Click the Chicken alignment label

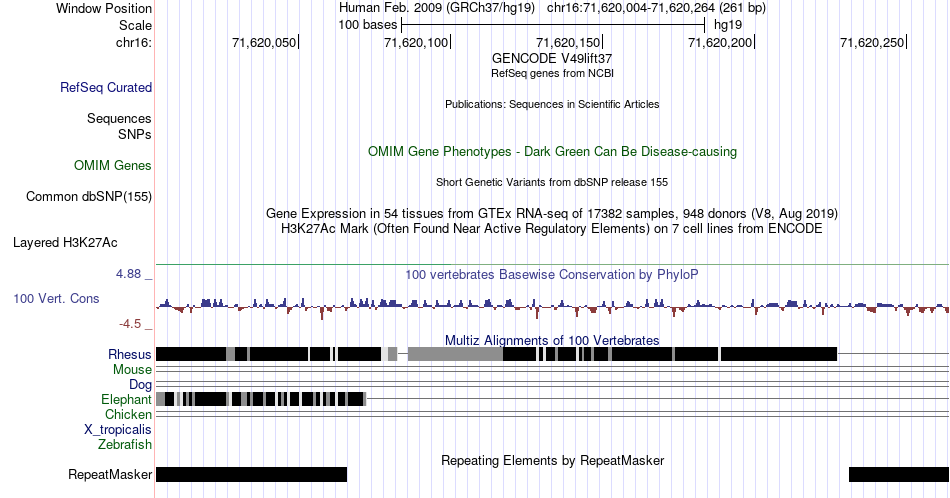(x=128, y=414)
